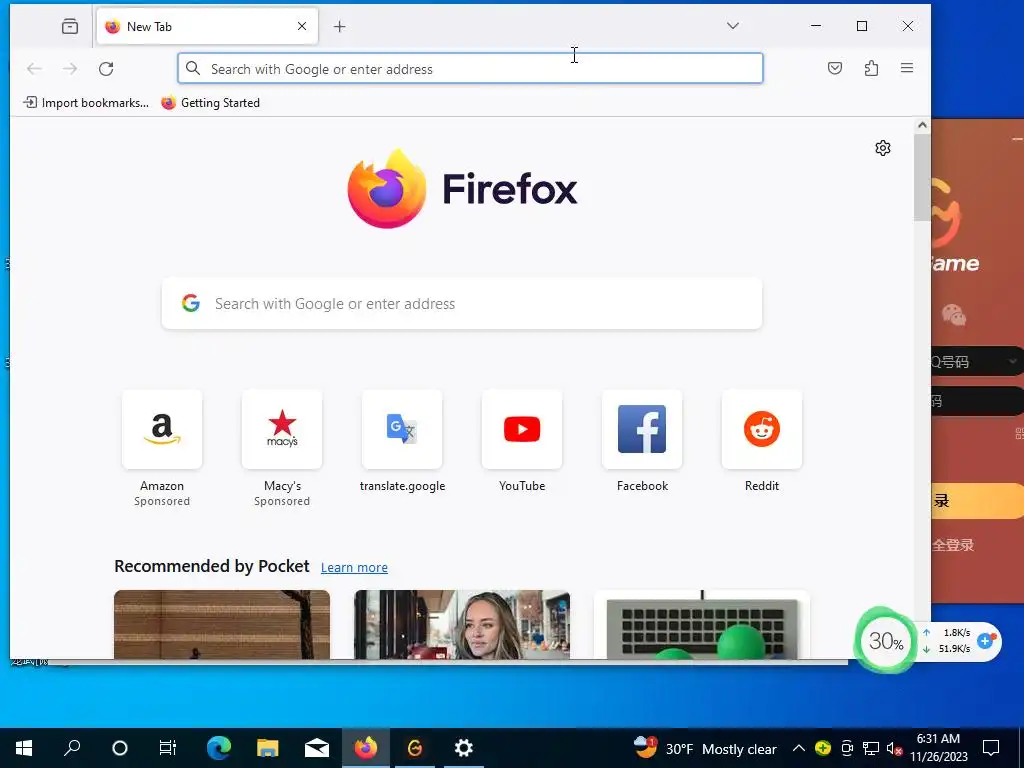Screen dimensions: 1024x768
Task: Click yellow login button in red window
Action: [978, 501]
